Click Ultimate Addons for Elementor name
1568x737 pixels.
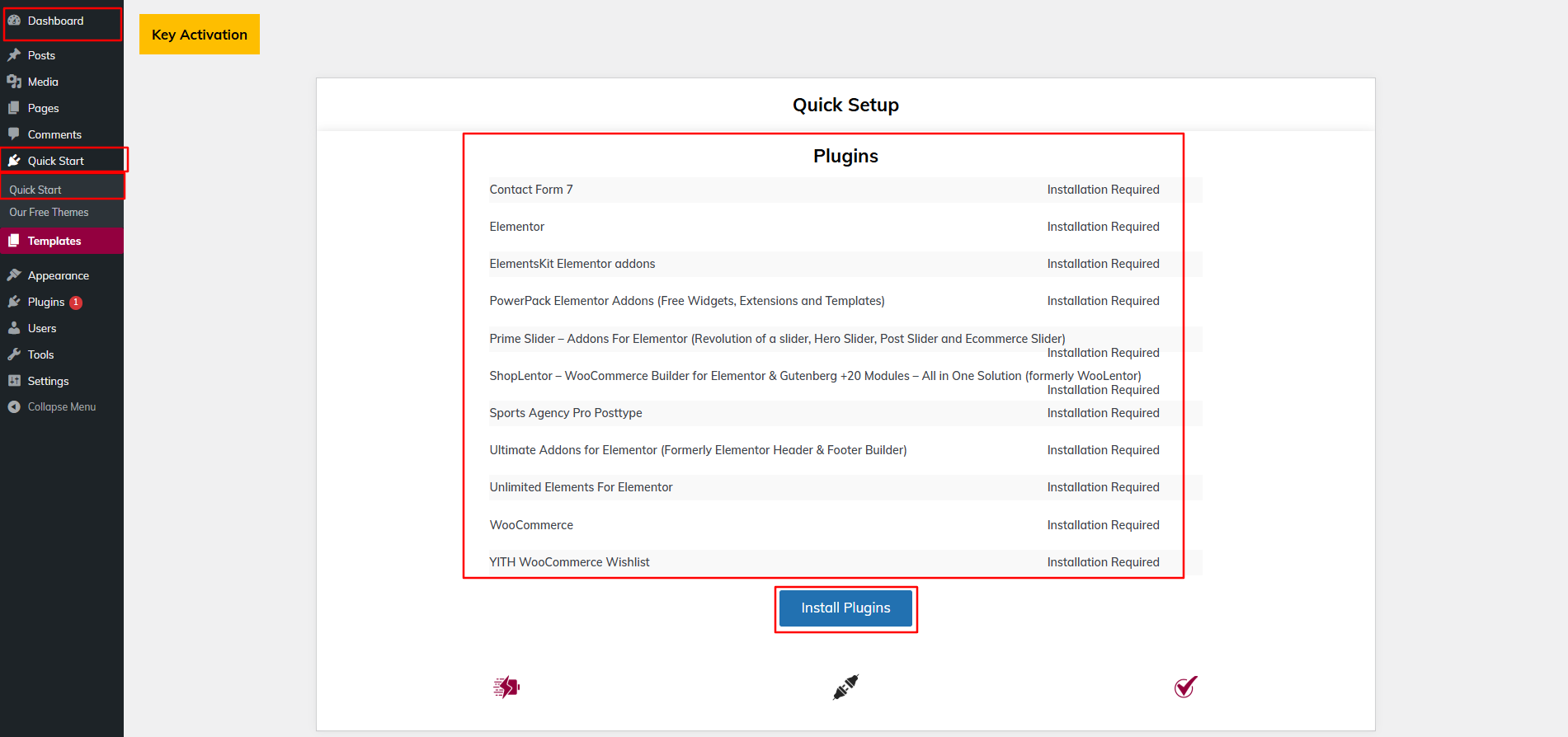click(698, 450)
